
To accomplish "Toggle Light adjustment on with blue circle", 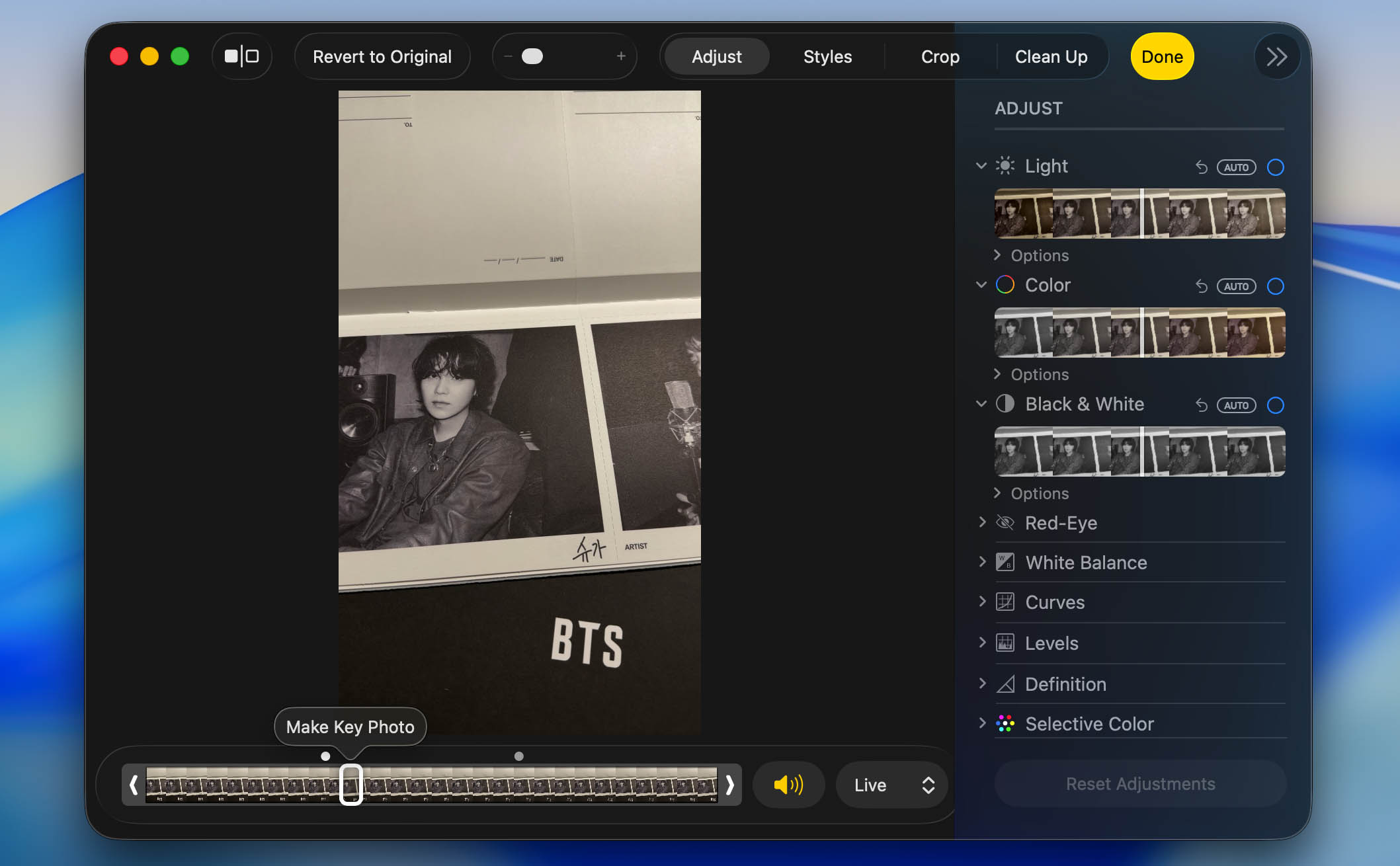I will tap(1276, 167).
